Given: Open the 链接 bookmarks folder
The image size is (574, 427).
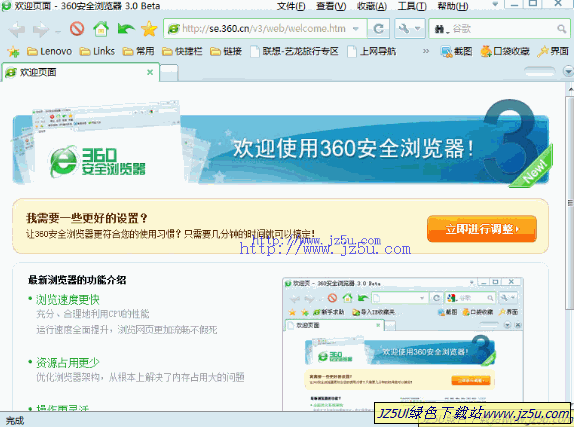Looking at the screenshot, I should click(226, 51).
